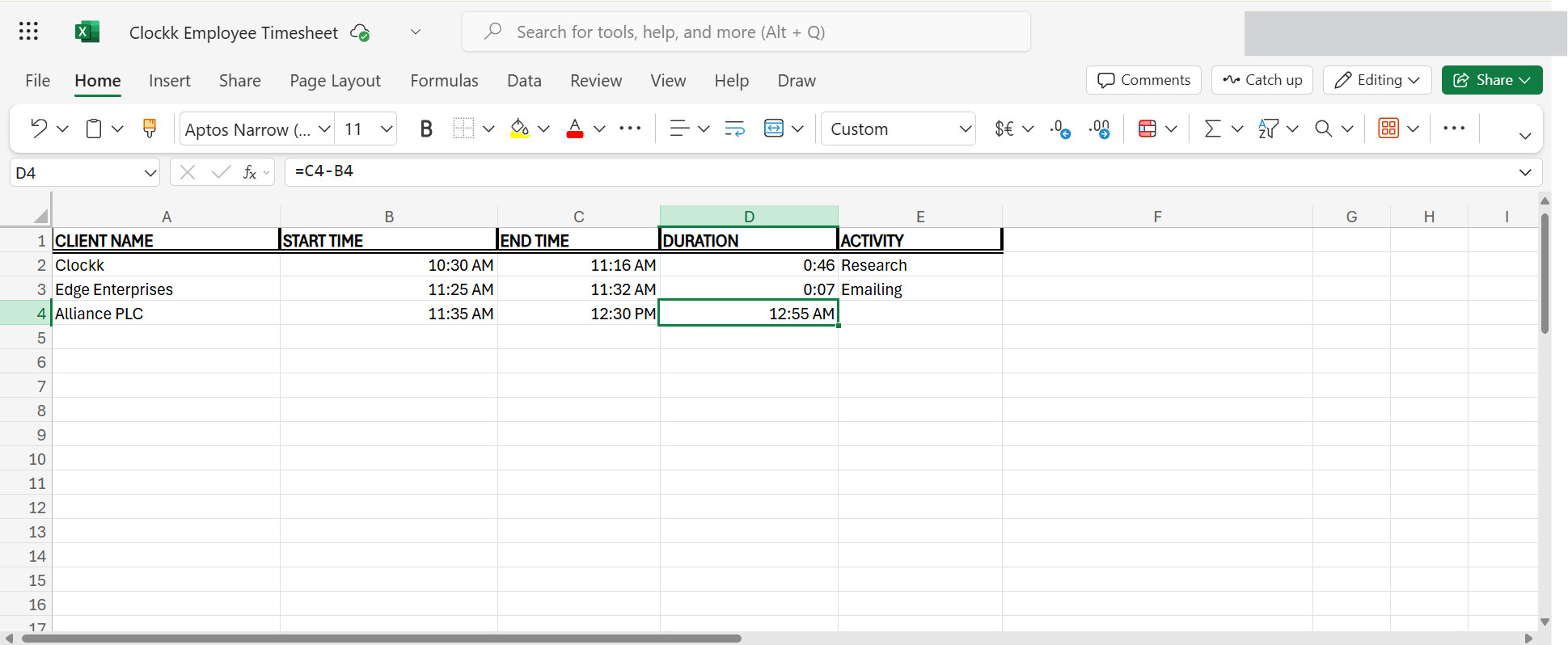Cancel formula entry X icon
Viewport: 1568px width, 645px height.
tap(188, 172)
